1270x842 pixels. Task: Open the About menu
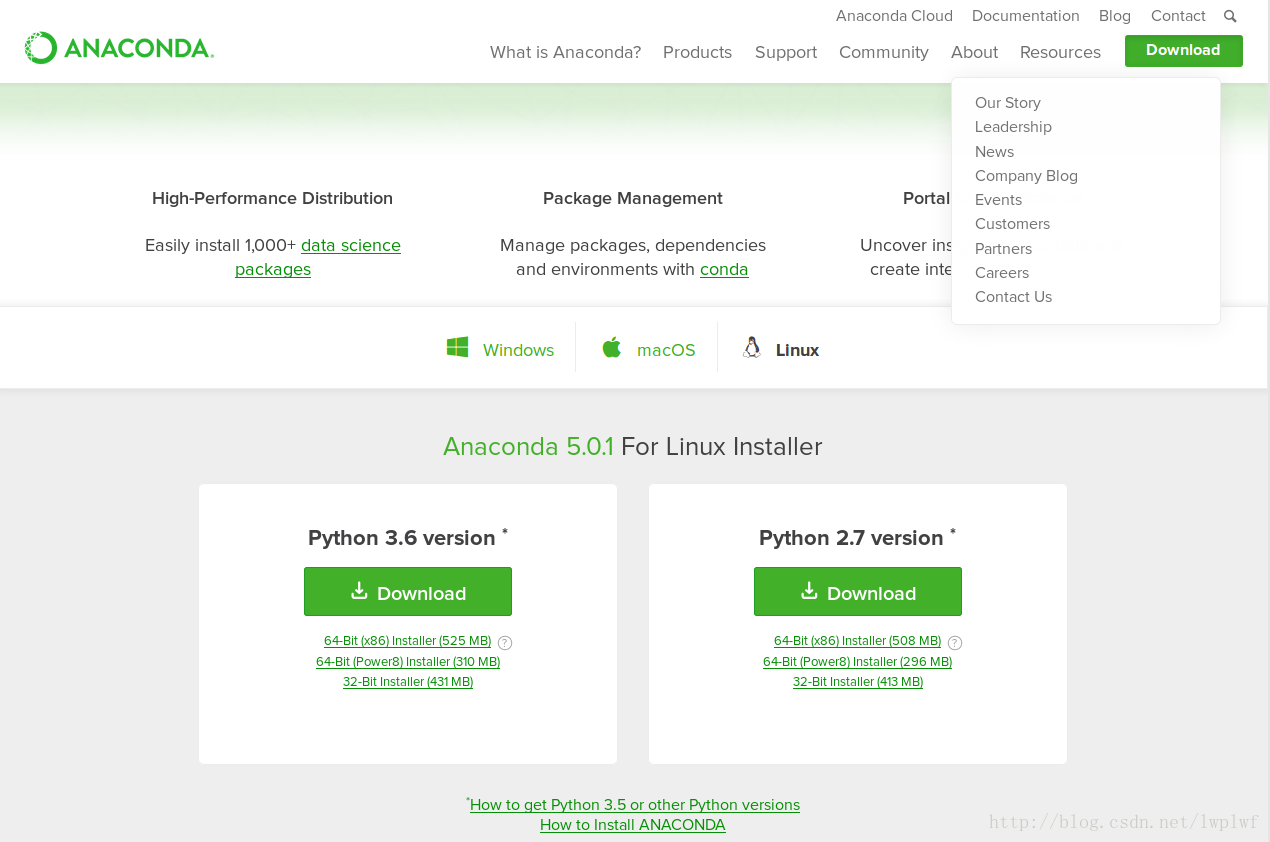pyautogui.click(x=974, y=52)
